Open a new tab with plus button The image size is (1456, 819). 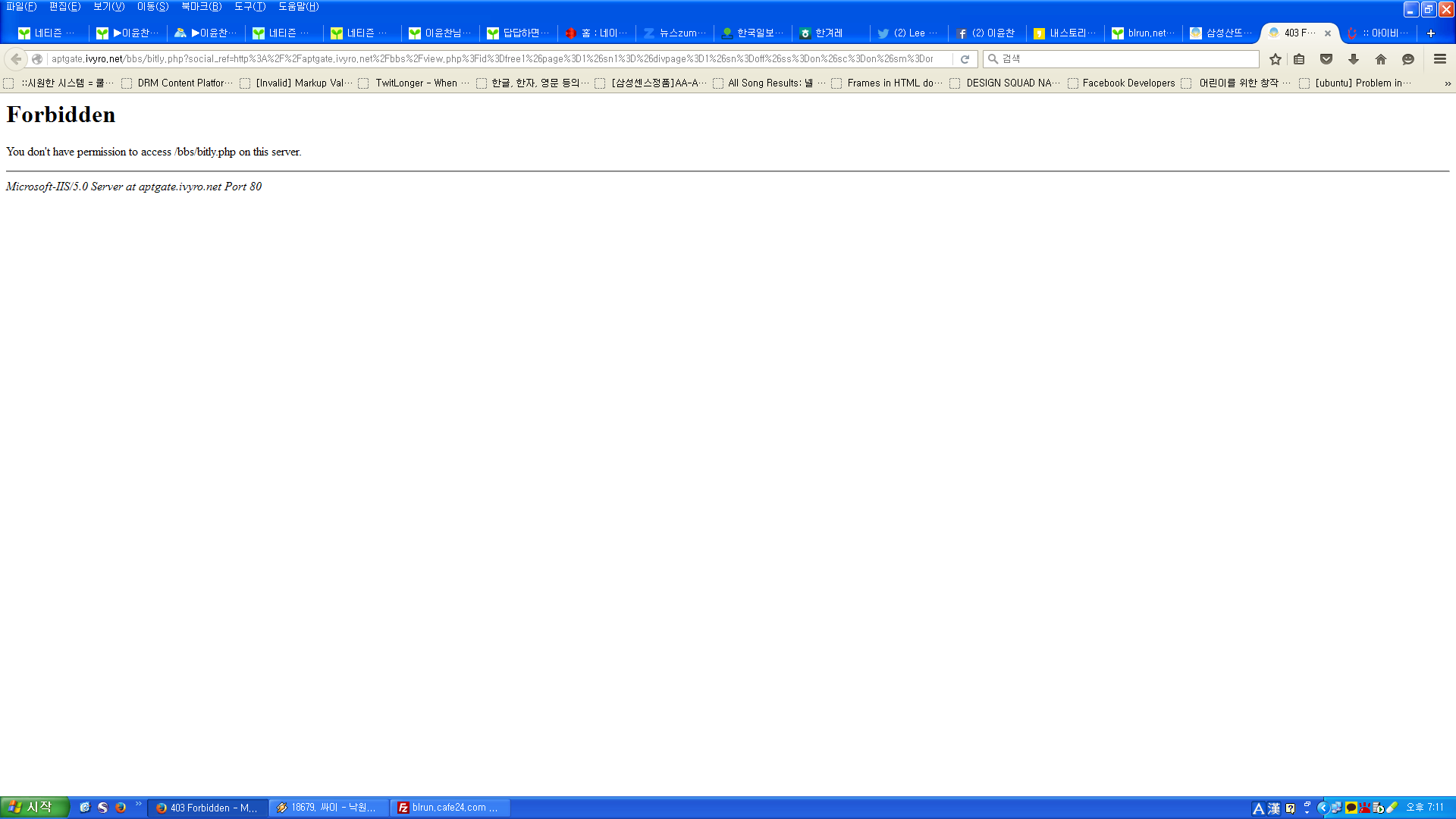click(1431, 33)
